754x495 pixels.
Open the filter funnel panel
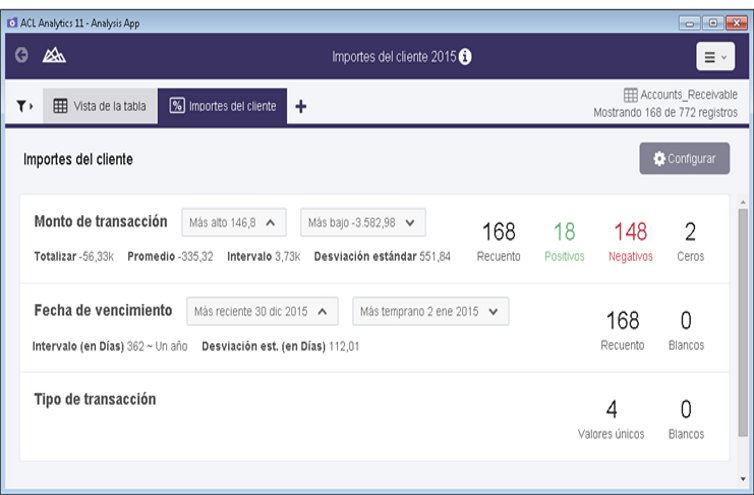24,106
